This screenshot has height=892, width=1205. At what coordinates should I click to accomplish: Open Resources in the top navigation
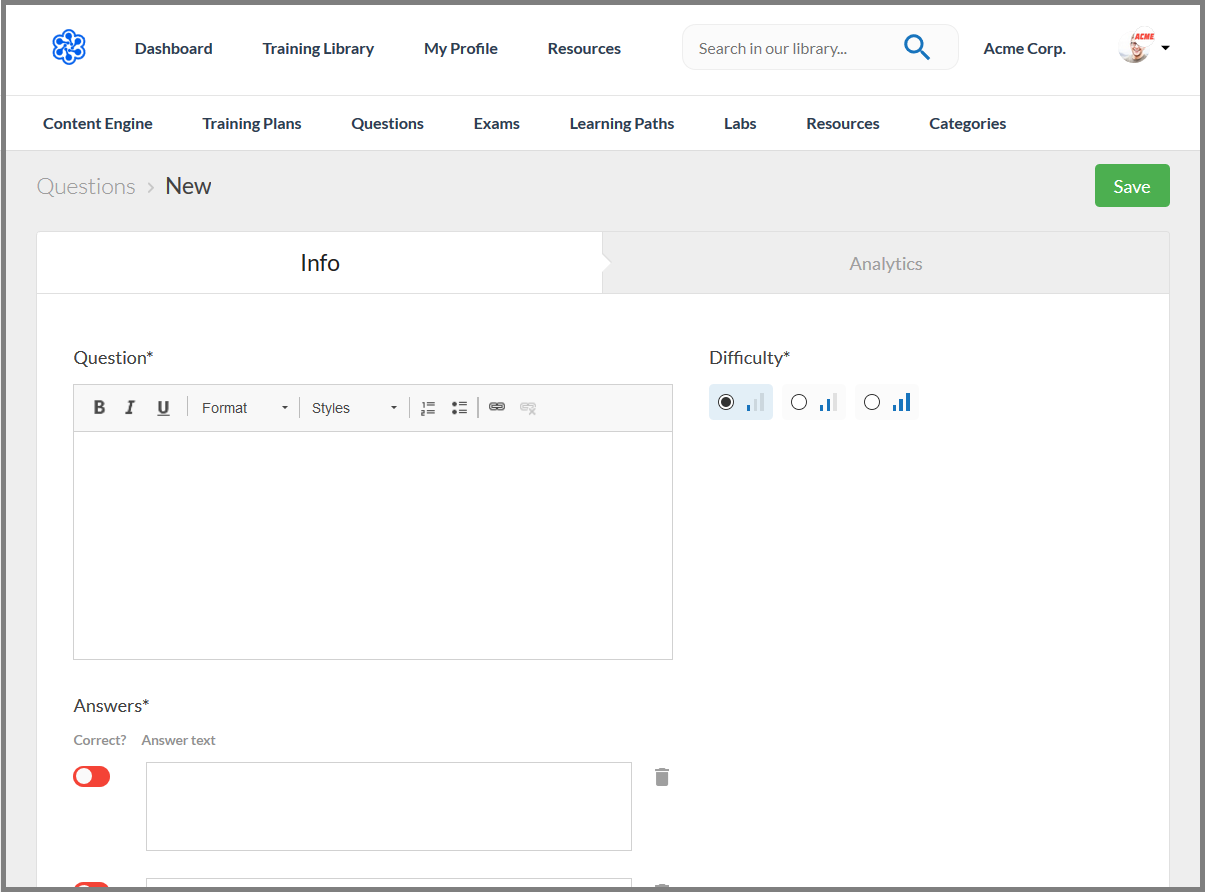[584, 48]
